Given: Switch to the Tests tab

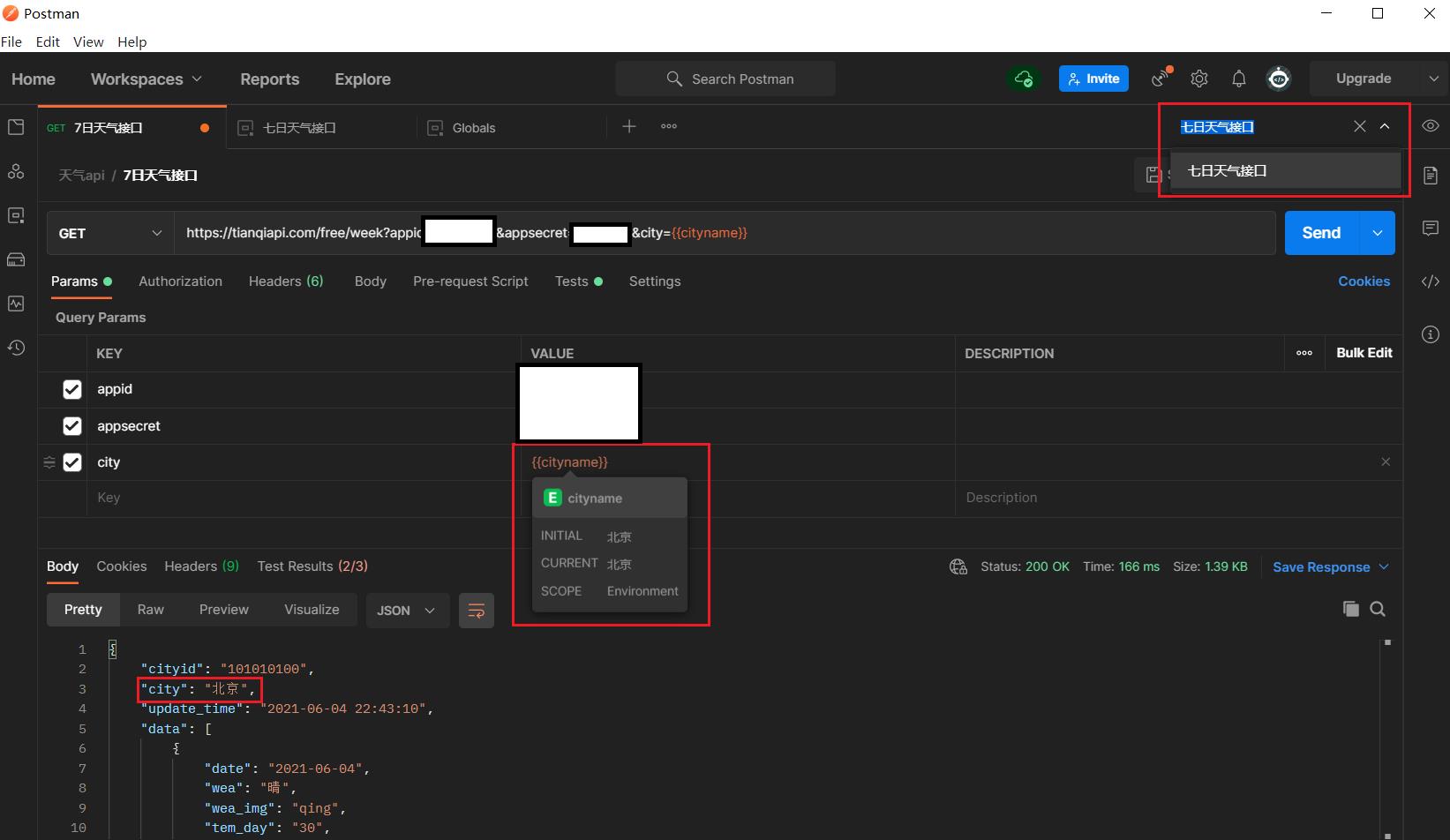Looking at the screenshot, I should pos(578,281).
